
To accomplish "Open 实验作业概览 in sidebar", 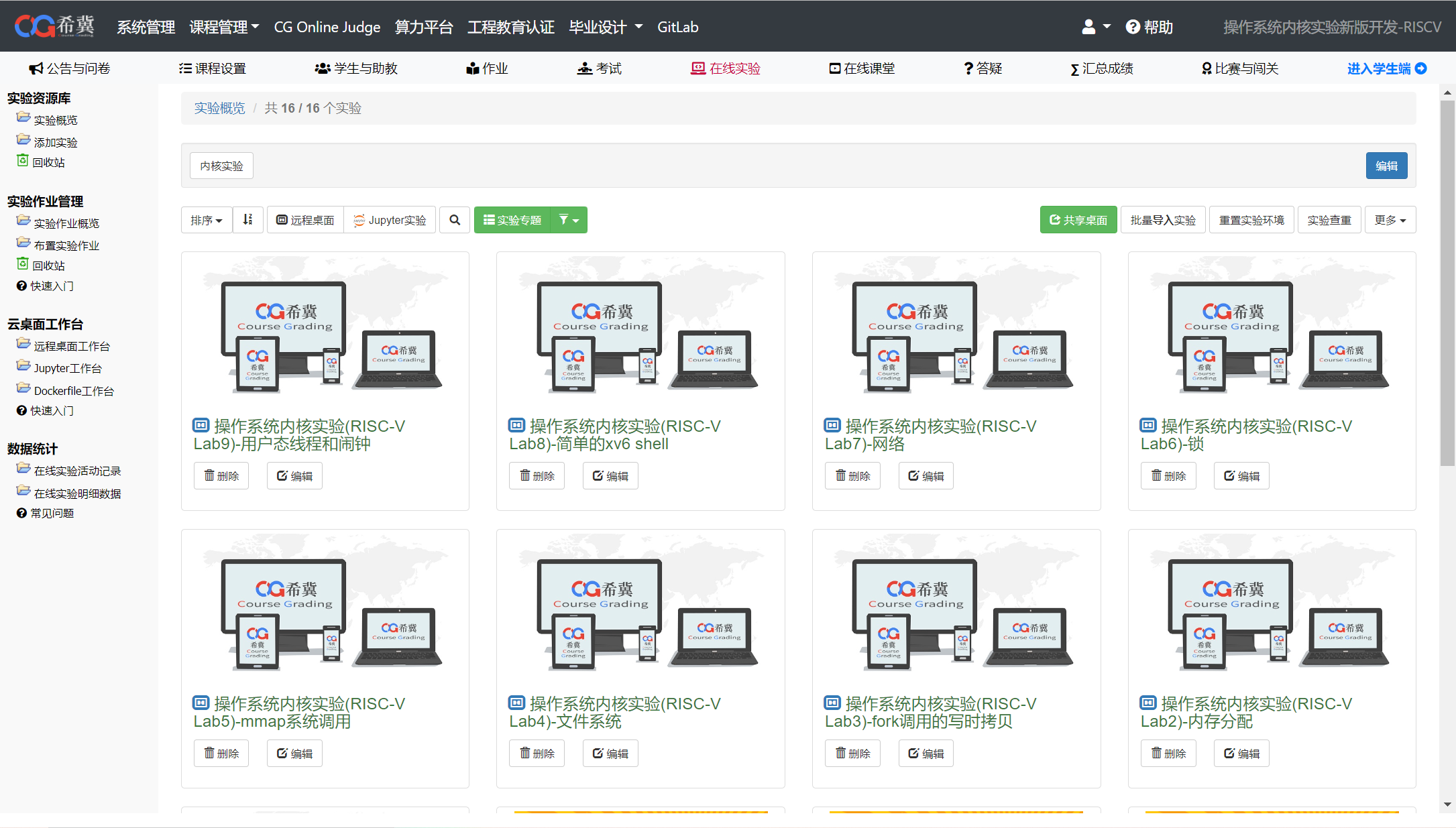I will pyautogui.click(x=66, y=223).
